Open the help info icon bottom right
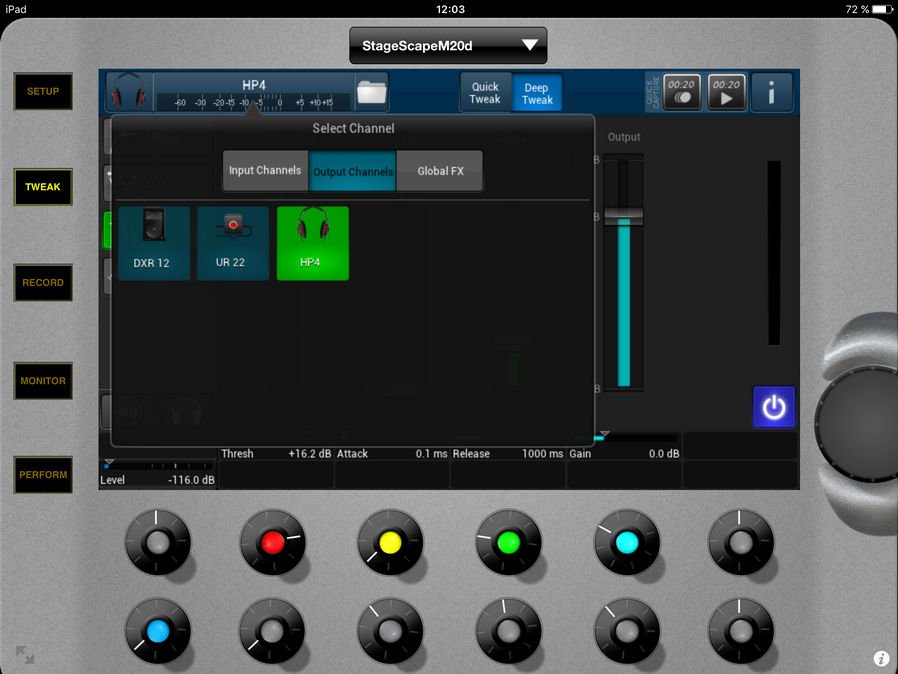 [881, 658]
